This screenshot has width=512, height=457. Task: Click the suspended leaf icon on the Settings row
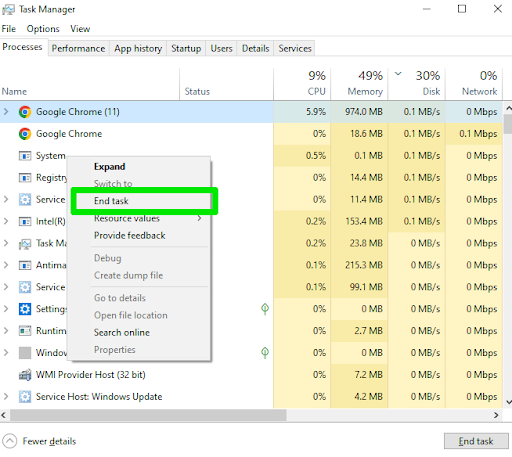(x=265, y=309)
